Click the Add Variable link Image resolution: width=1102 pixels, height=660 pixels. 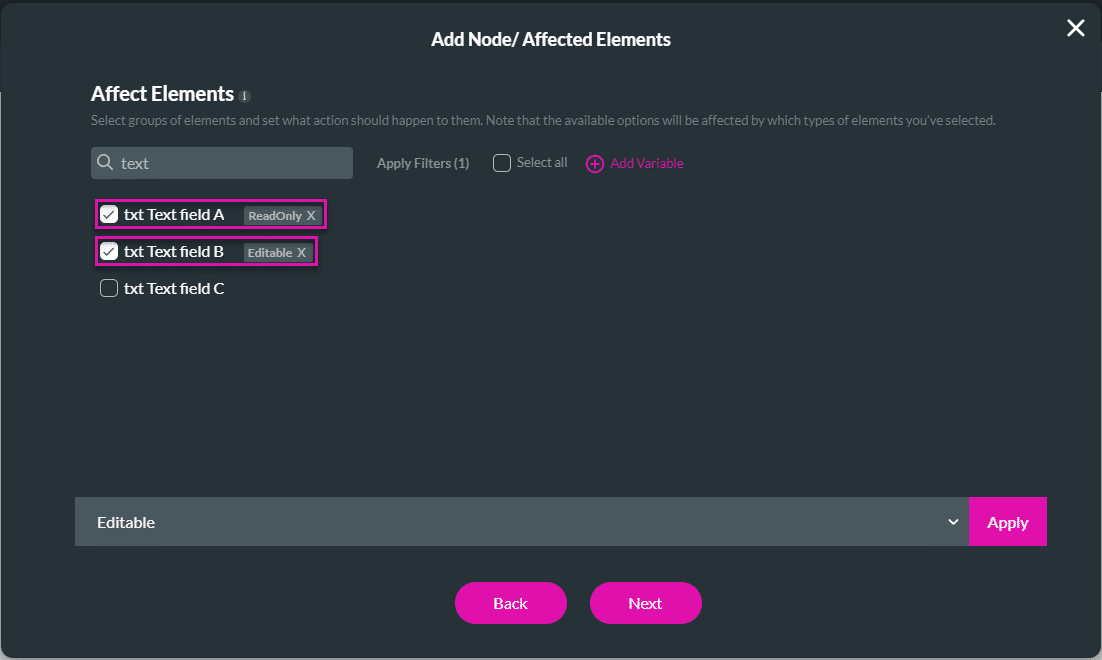pos(647,163)
